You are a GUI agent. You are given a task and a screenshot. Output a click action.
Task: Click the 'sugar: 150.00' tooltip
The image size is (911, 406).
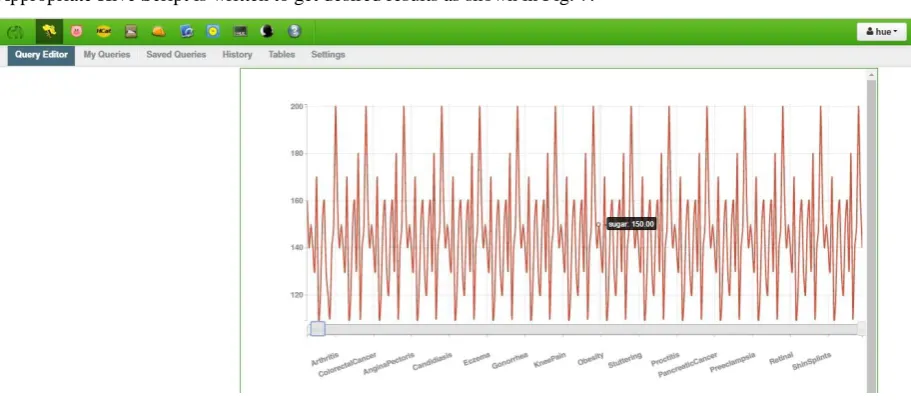(632, 224)
